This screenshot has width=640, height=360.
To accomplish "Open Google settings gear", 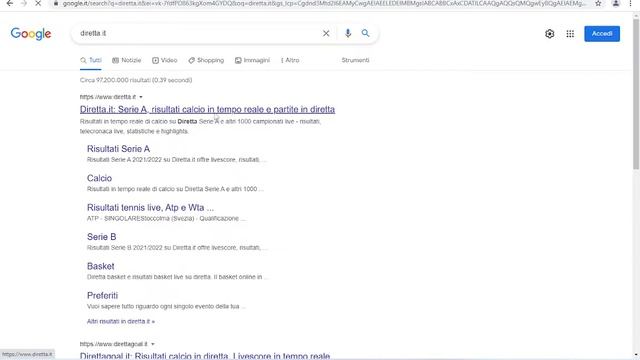I will point(549,34).
